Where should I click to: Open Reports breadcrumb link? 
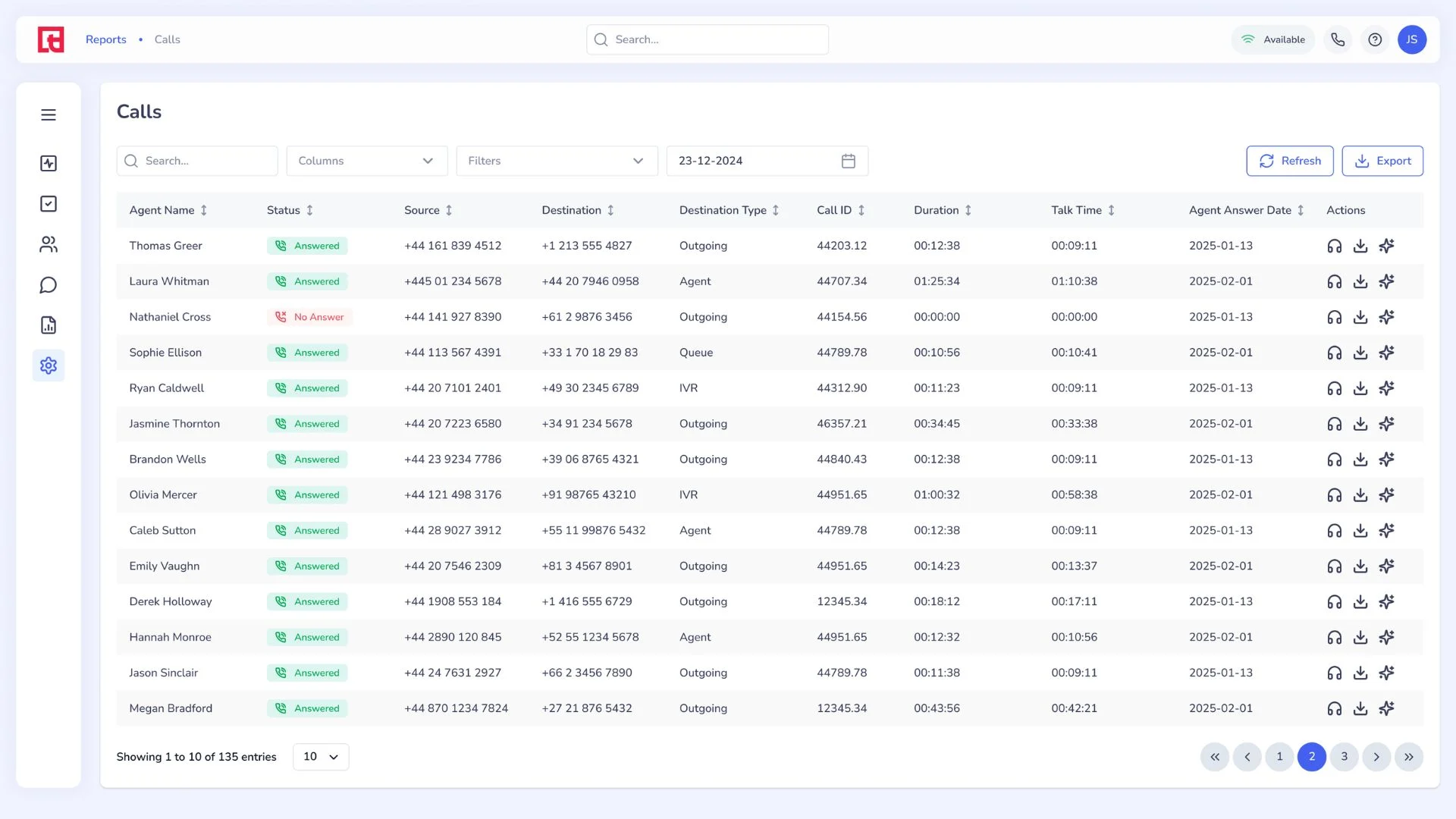pos(105,39)
